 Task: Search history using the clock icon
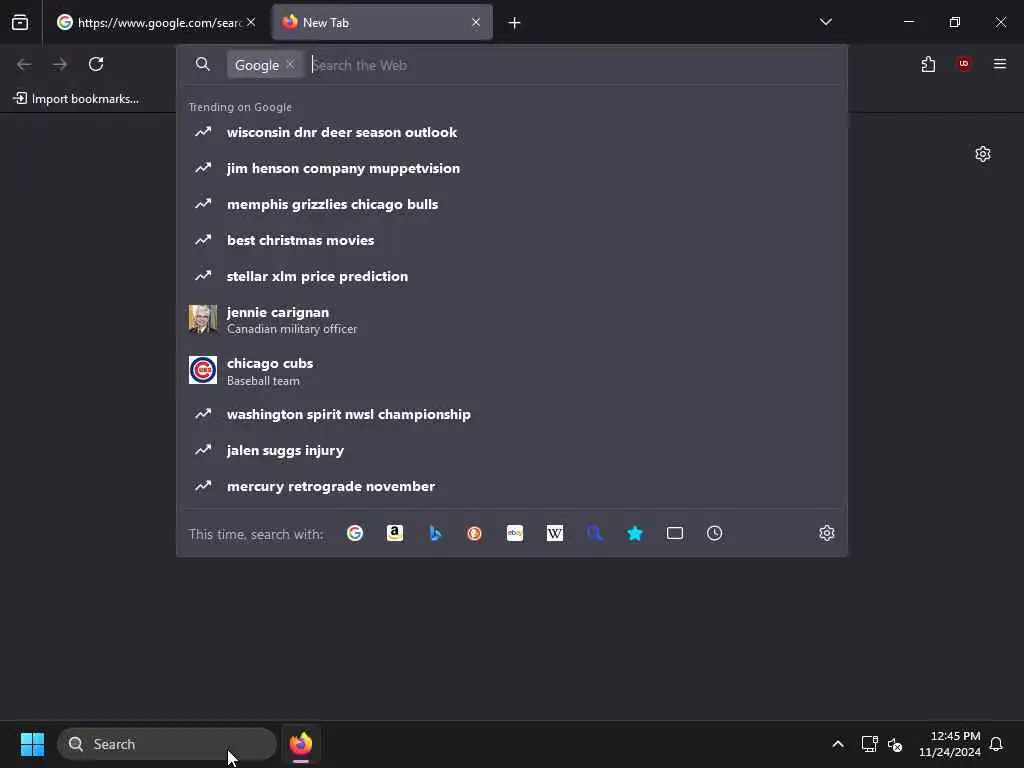coord(714,534)
